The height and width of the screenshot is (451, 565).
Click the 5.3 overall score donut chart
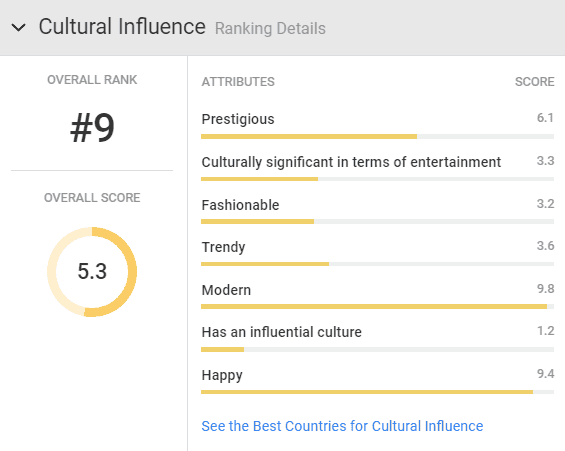point(92,272)
